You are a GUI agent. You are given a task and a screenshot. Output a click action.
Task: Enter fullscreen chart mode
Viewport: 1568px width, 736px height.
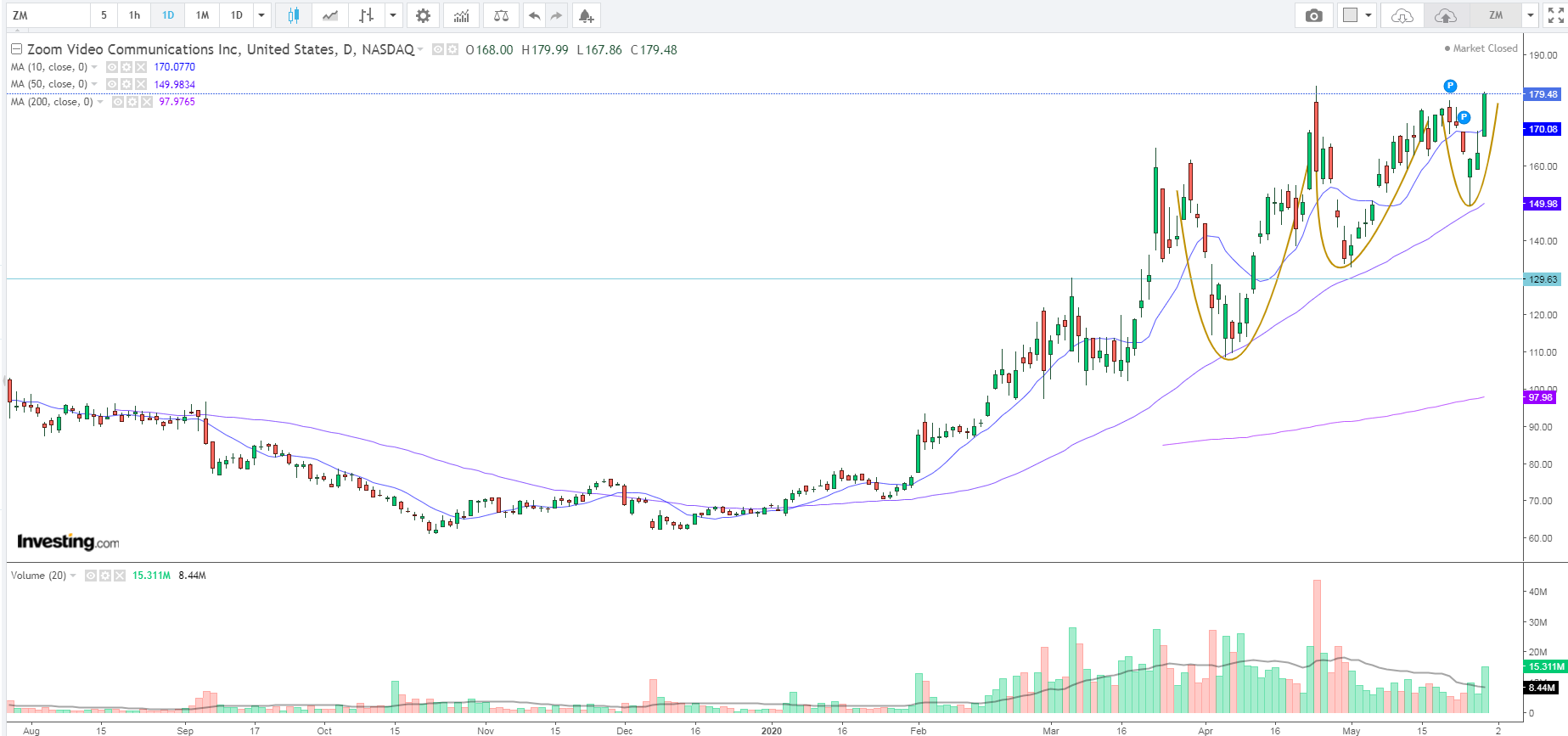pyautogui.click(x=1555, y=15)
